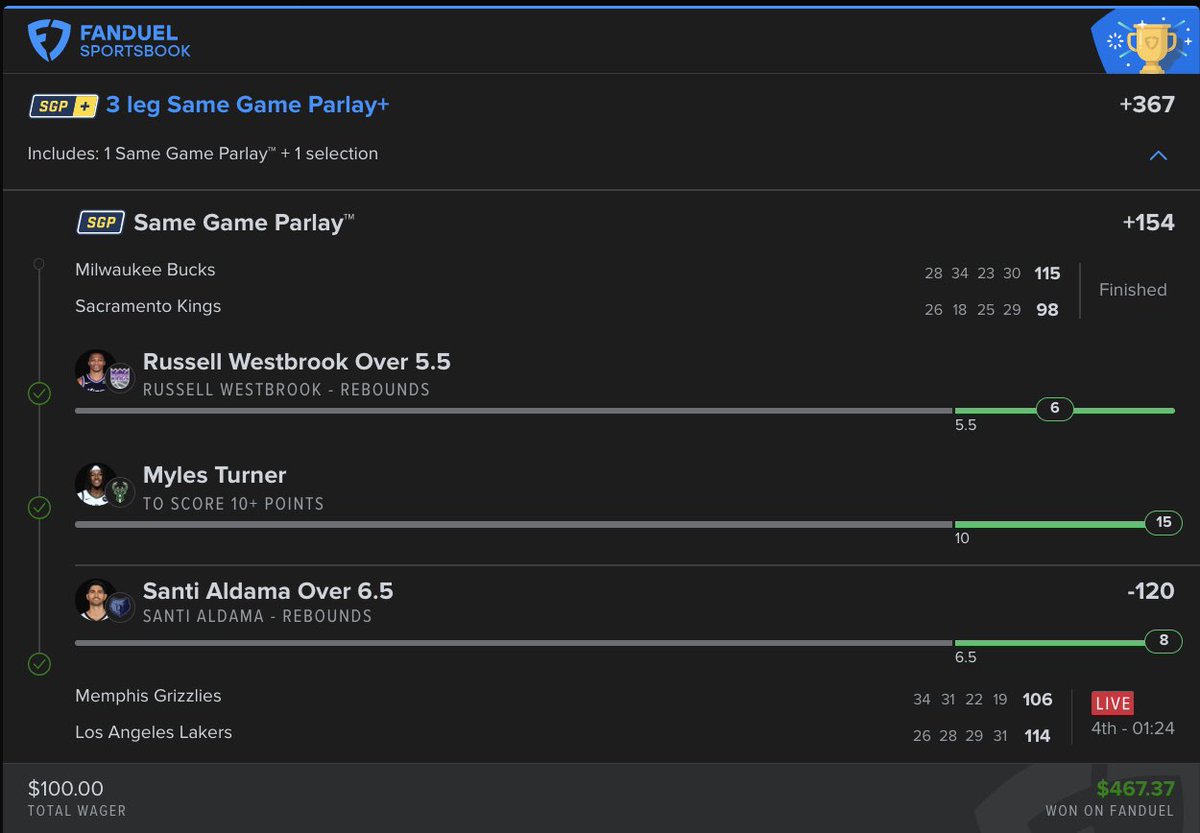Viewport: 1200px width, 833px height.
Task: Click Myles Turner player avatar
Action: point(93,484)
